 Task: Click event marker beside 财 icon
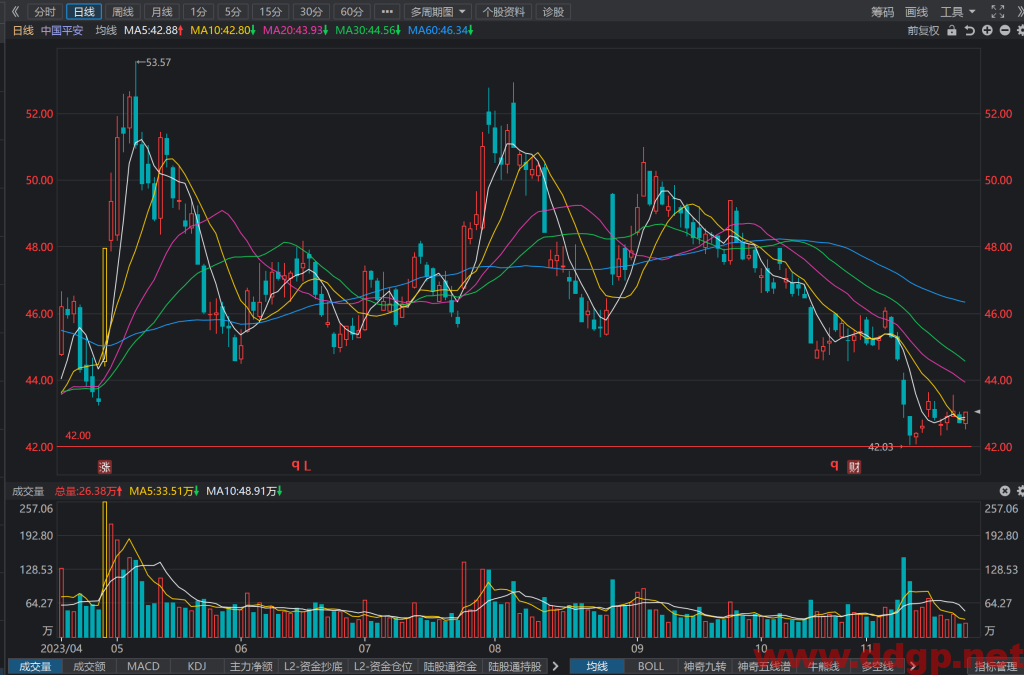click(x=834, y=465)
